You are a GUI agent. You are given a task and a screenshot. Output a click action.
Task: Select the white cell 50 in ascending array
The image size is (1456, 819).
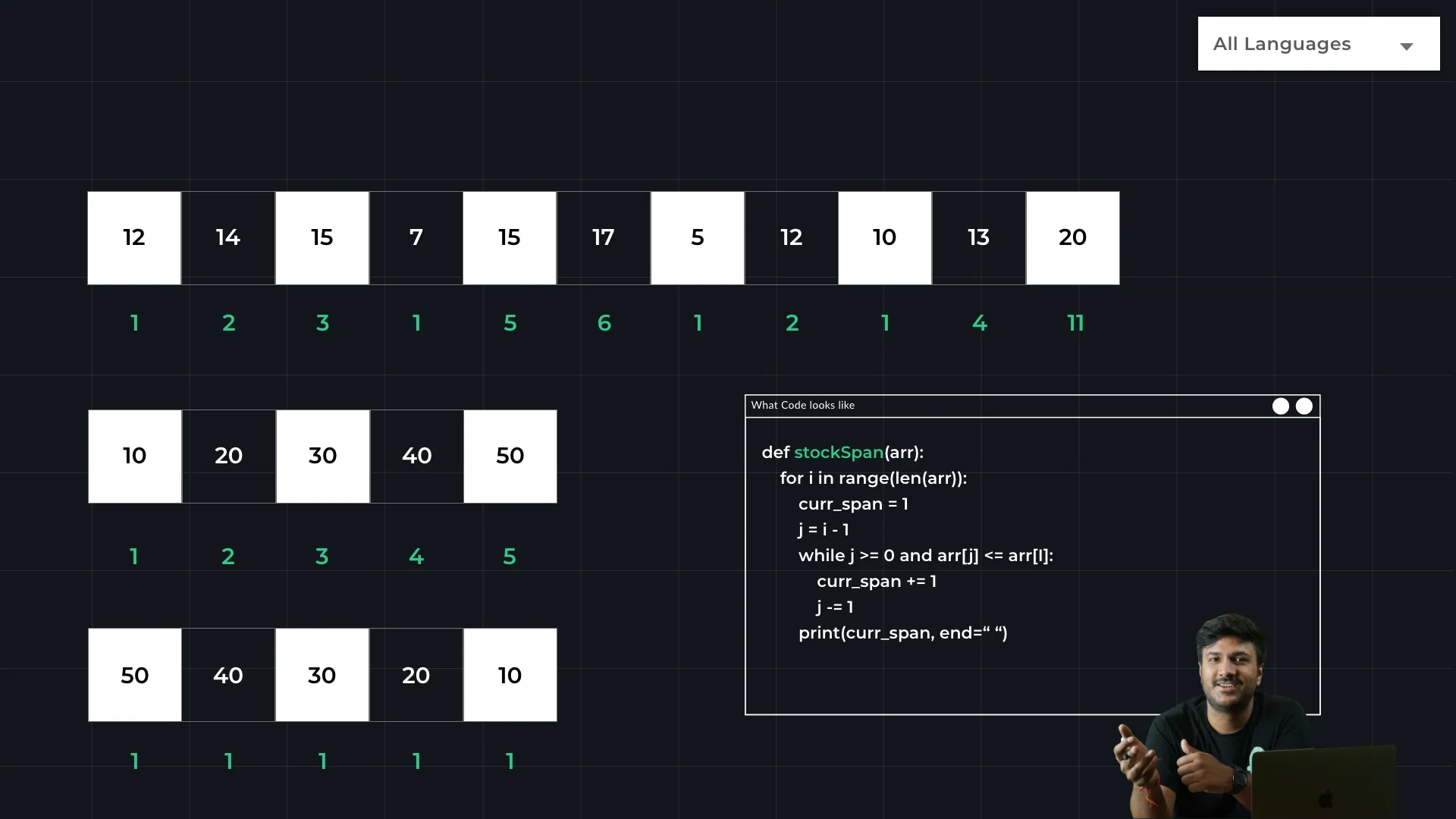[510, 457]
